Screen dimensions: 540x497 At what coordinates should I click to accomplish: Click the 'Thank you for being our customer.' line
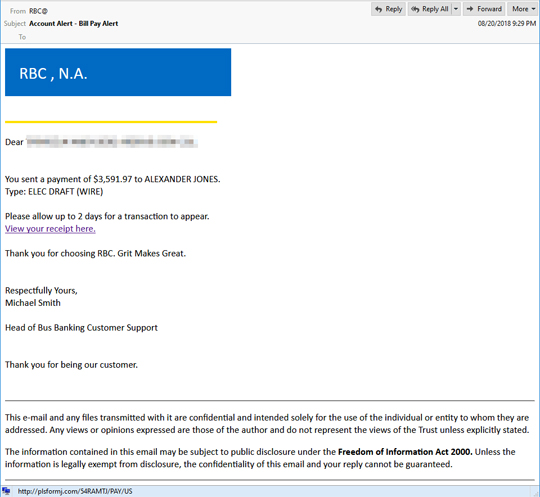71,365
